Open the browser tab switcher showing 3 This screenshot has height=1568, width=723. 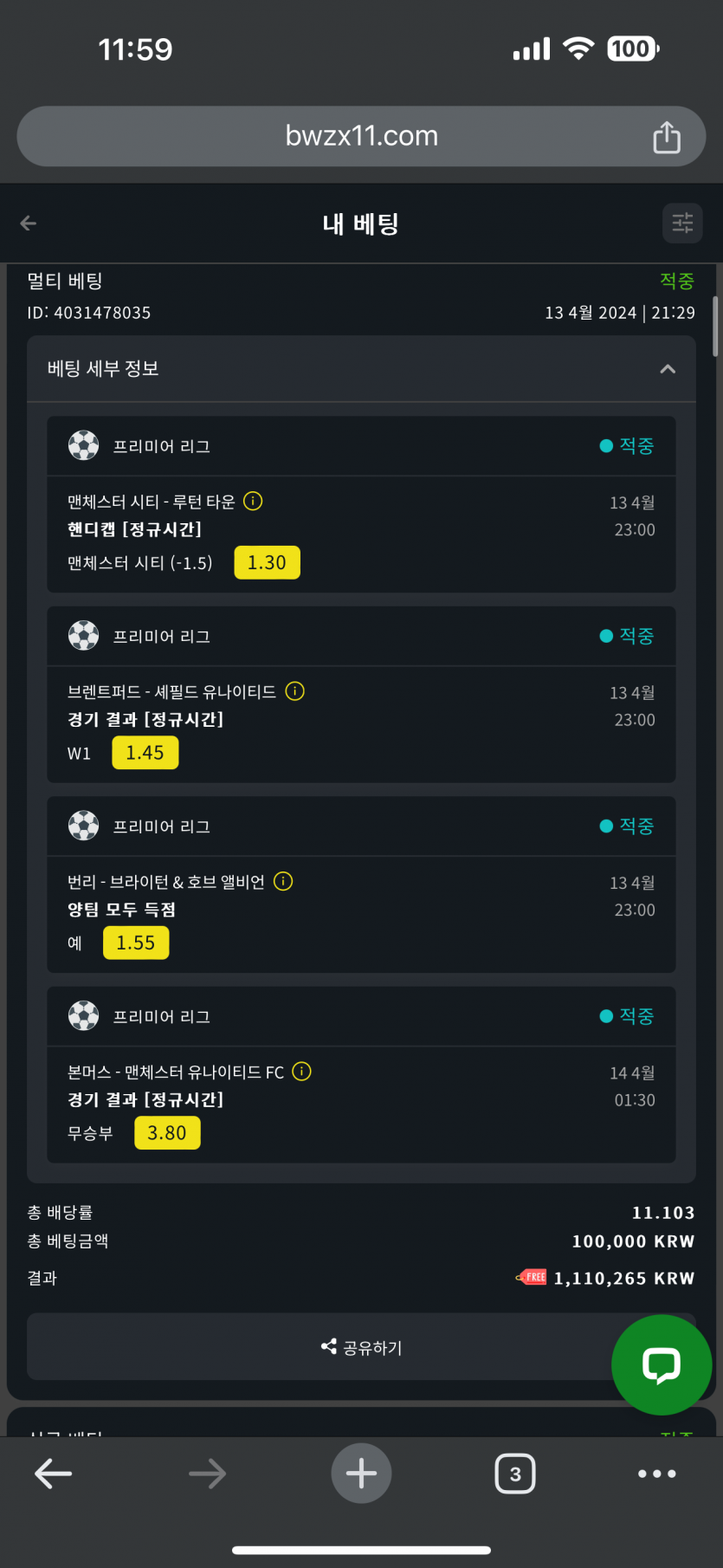[x=515, y=1473]
